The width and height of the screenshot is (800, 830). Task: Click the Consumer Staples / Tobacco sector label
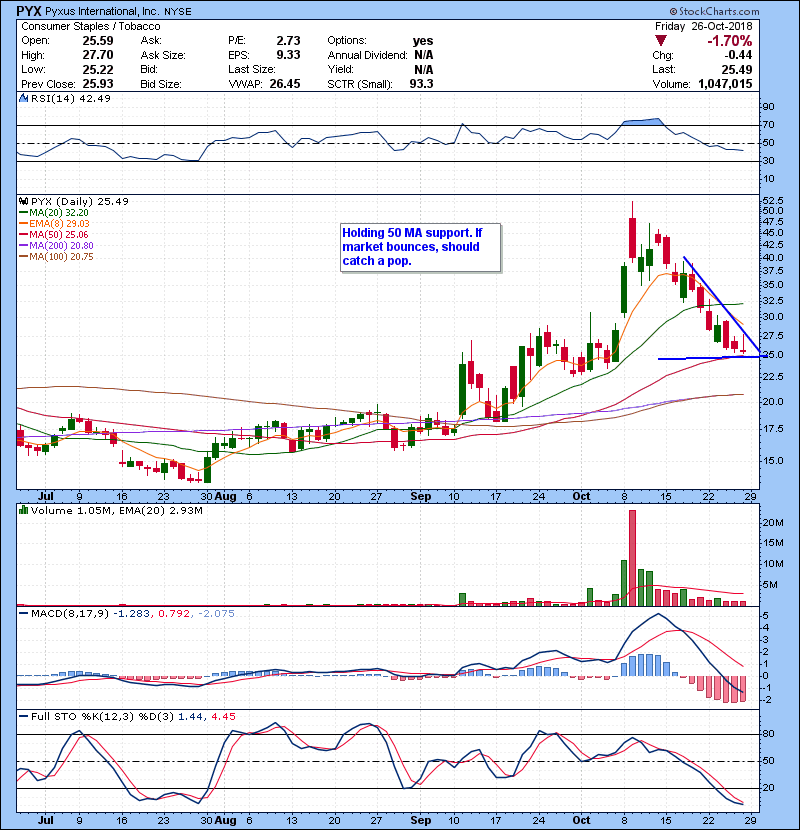click(x=91, y=26)
